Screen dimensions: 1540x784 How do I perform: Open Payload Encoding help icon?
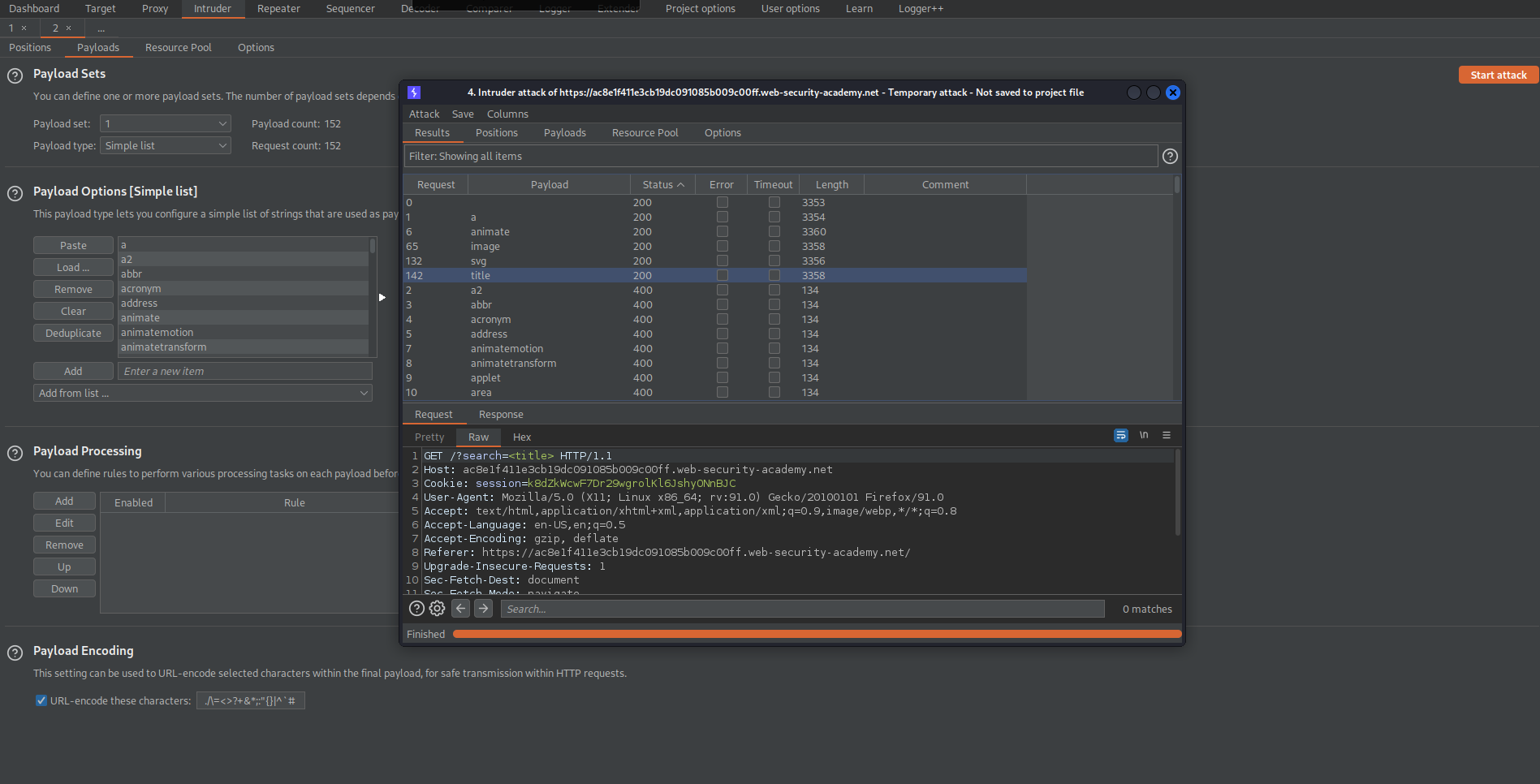click(15, 653)
